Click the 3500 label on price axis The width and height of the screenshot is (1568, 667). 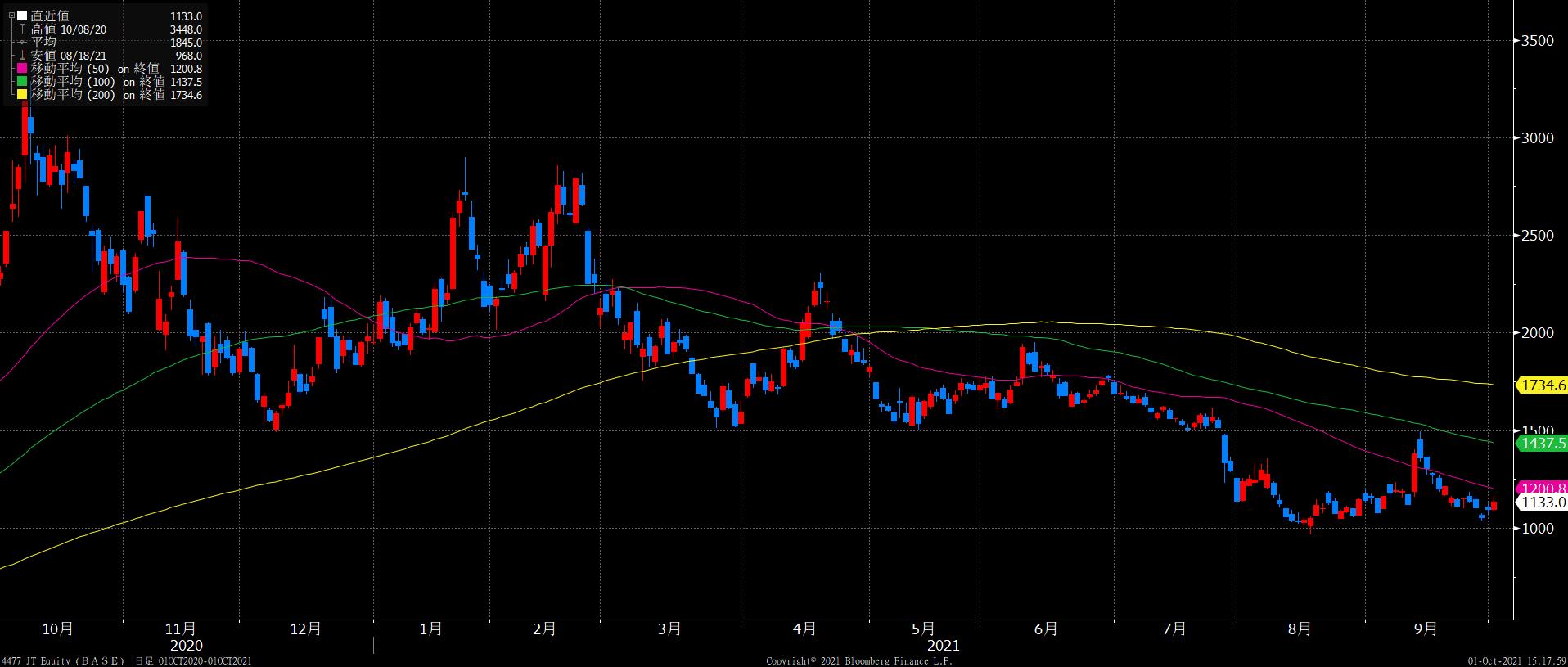[1537, 41]
